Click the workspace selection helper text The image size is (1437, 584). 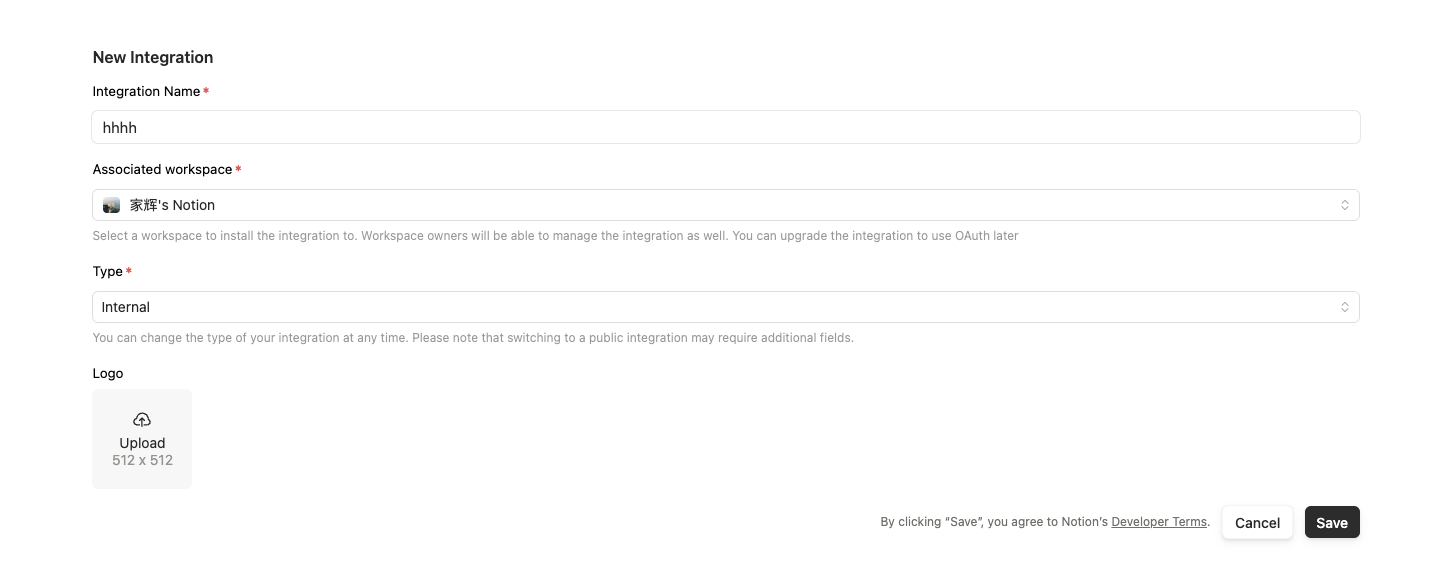tap(555, 236)
